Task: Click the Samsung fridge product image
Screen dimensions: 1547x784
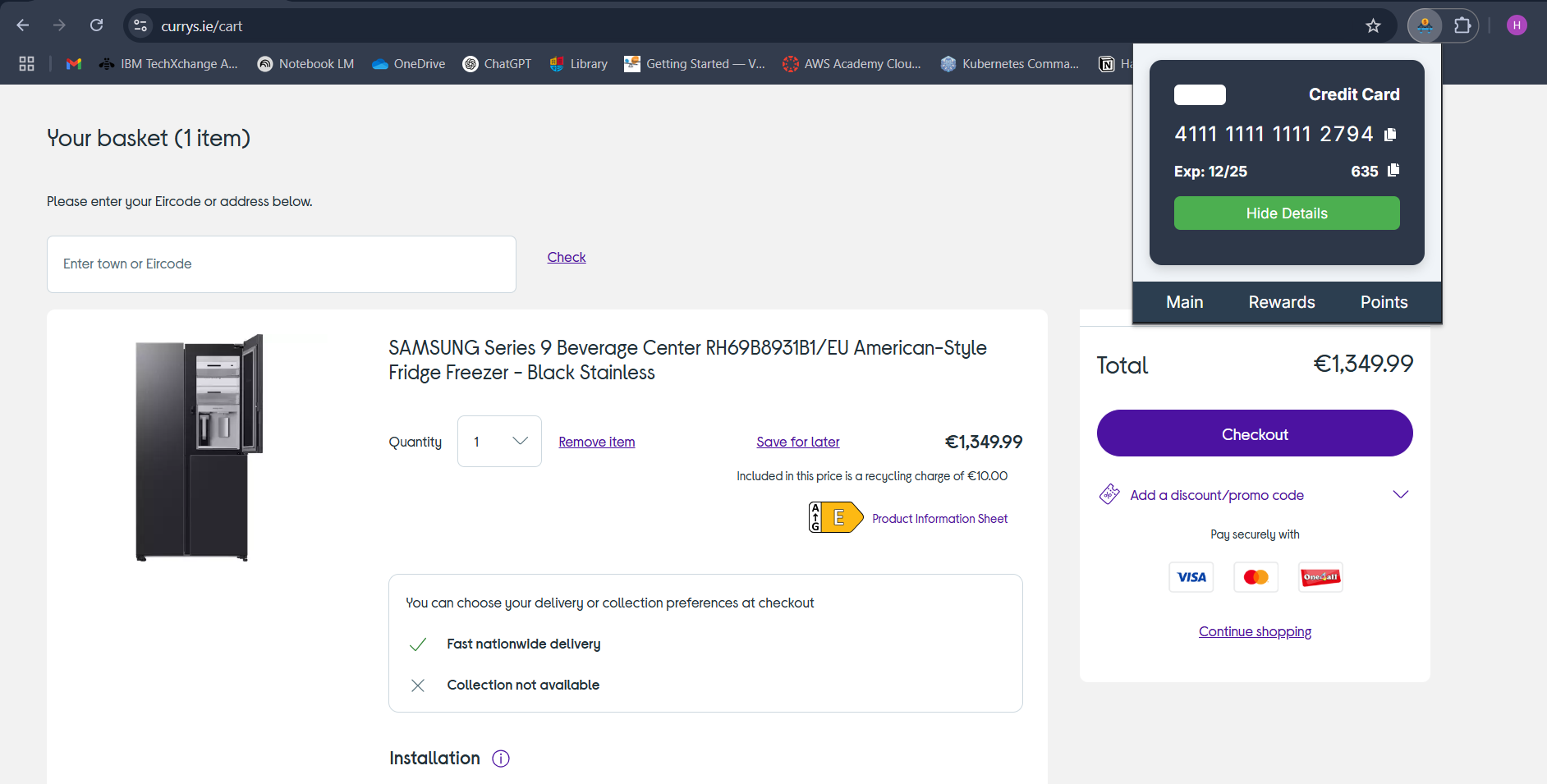Action: point(199,447)
